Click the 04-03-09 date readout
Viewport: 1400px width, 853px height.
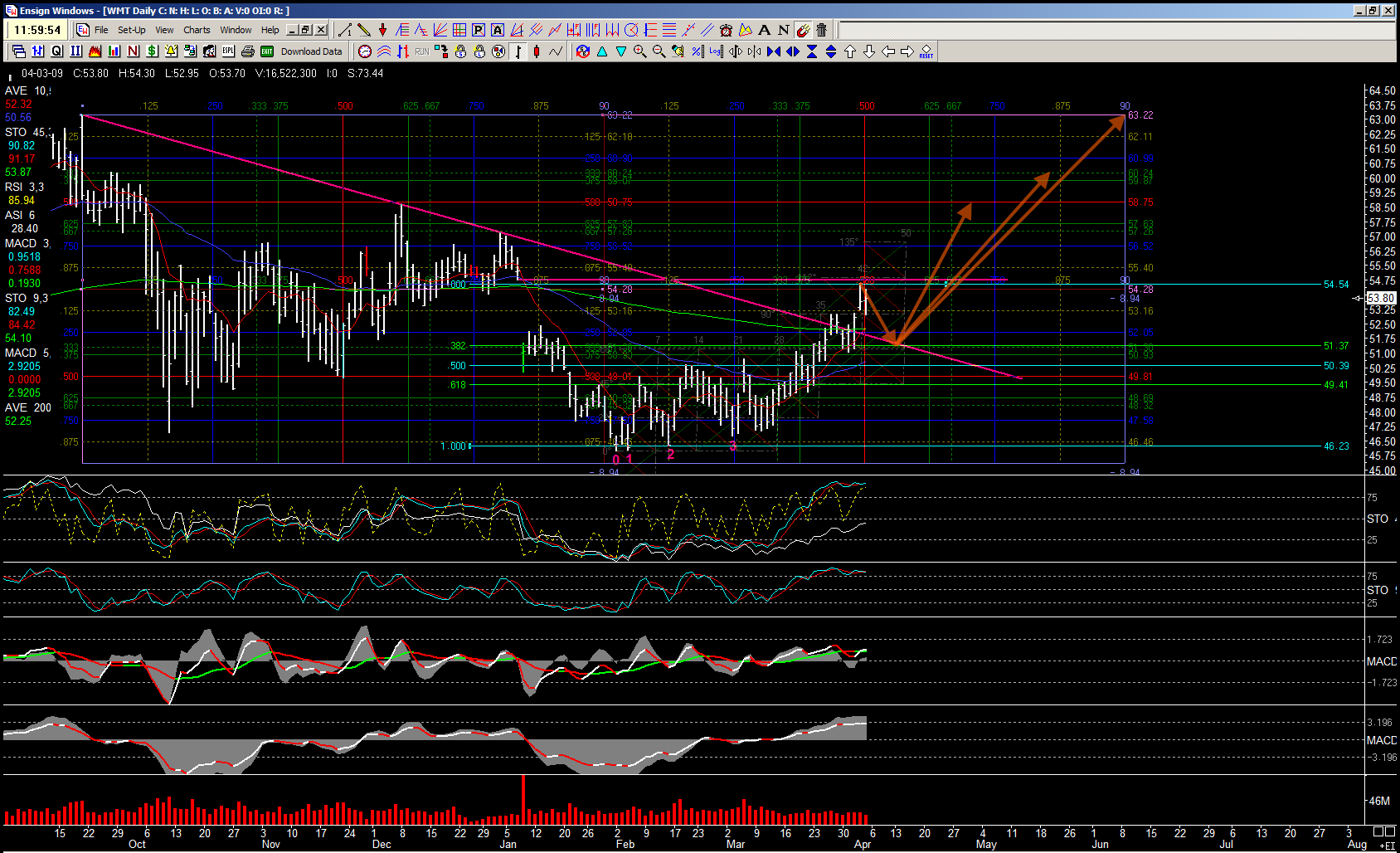coord(42,73)
